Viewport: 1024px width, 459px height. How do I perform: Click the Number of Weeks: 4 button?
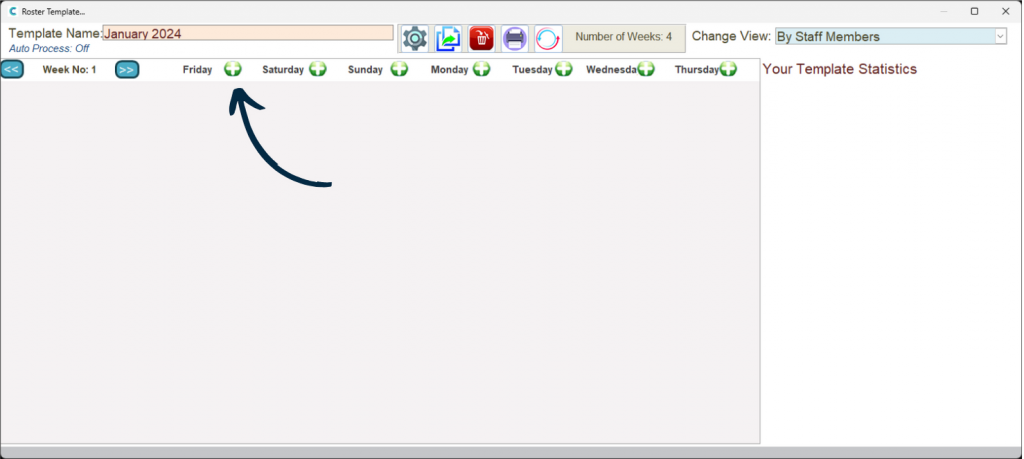coord(624,37)
